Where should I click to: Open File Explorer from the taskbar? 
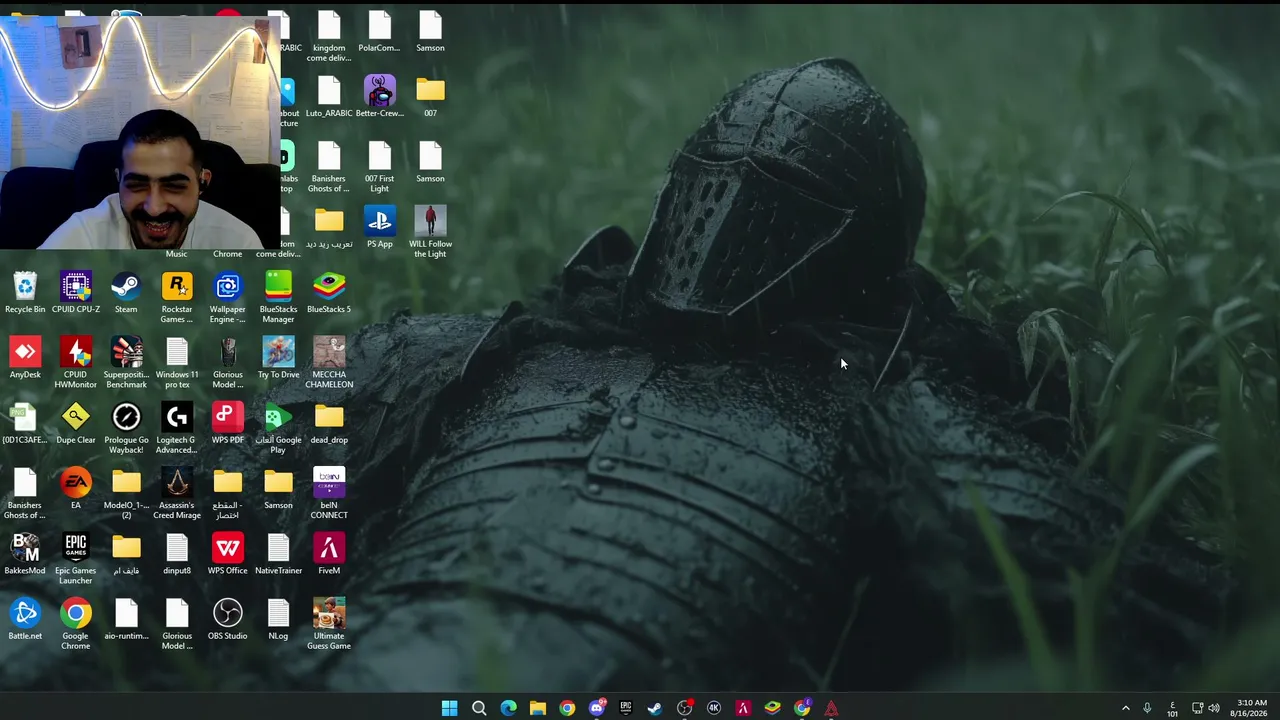(538, 708)
